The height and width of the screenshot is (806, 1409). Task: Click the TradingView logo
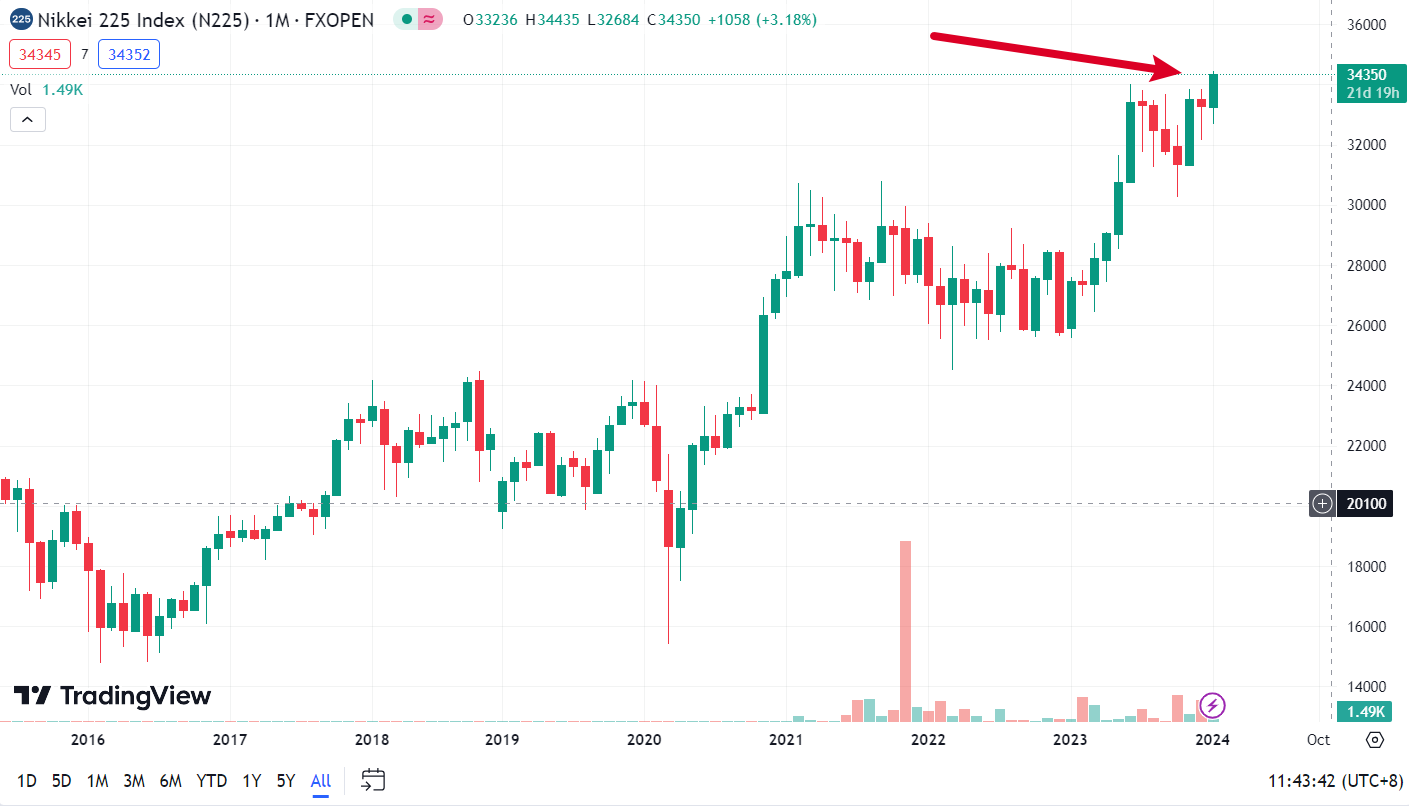(x=112, y=696)
